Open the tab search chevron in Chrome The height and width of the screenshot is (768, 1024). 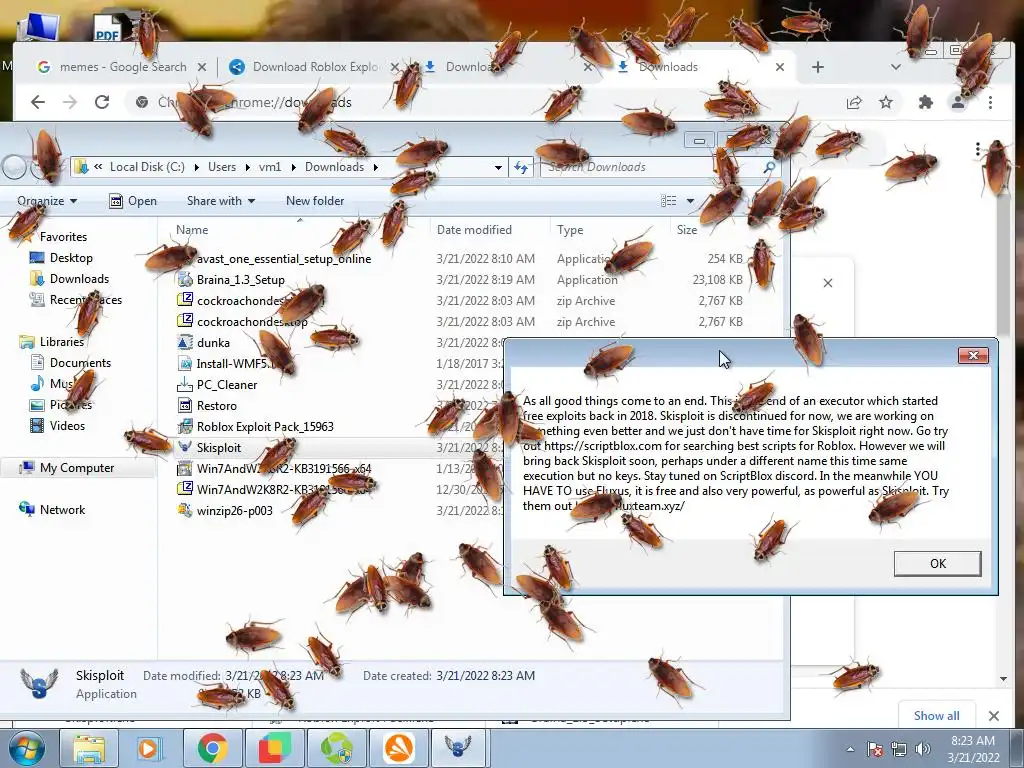[x=896, y=67]
